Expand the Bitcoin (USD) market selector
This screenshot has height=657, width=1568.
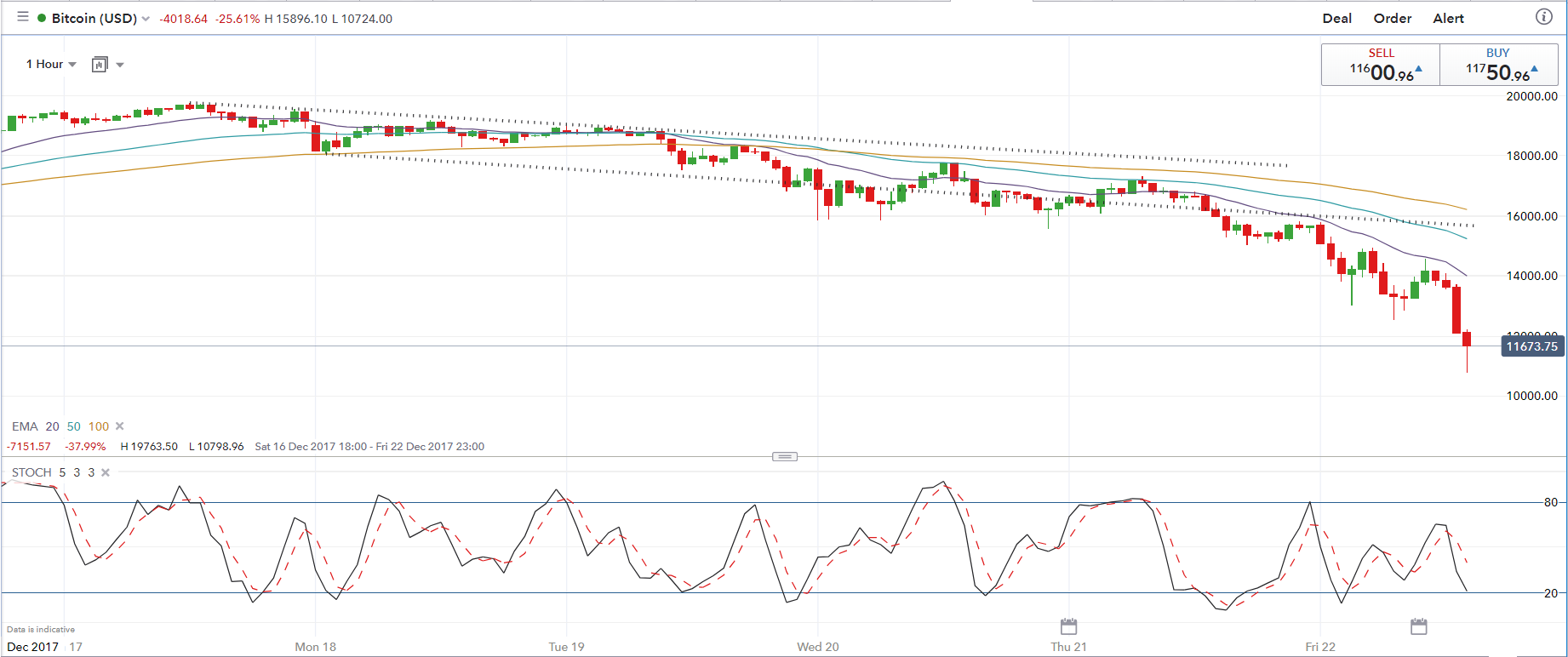[146, 19]
